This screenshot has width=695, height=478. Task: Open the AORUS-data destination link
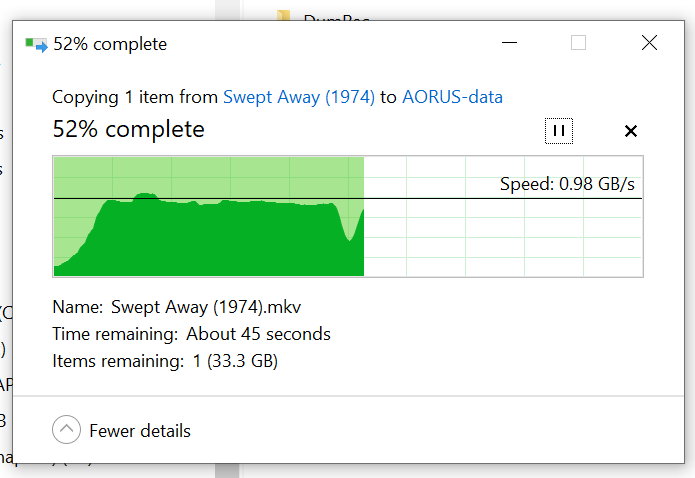[452, 97]
